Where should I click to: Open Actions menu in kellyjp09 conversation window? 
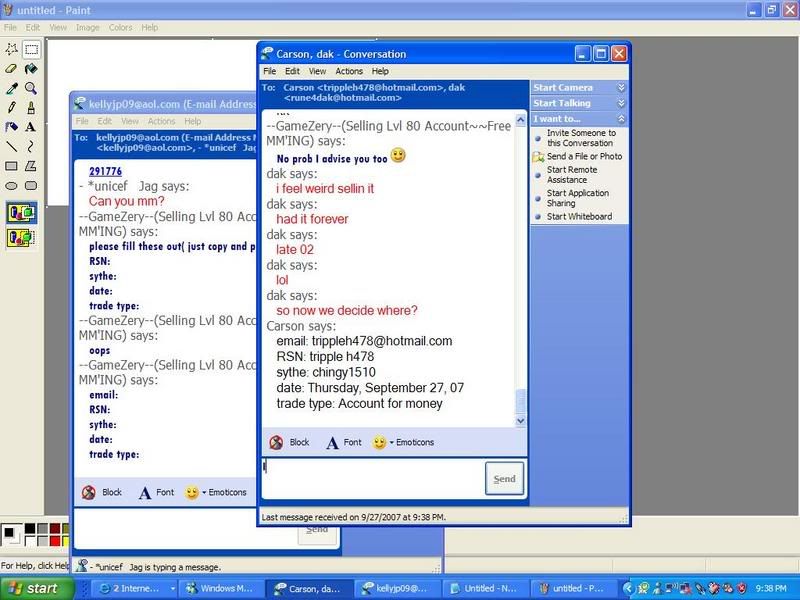point(161,121)
